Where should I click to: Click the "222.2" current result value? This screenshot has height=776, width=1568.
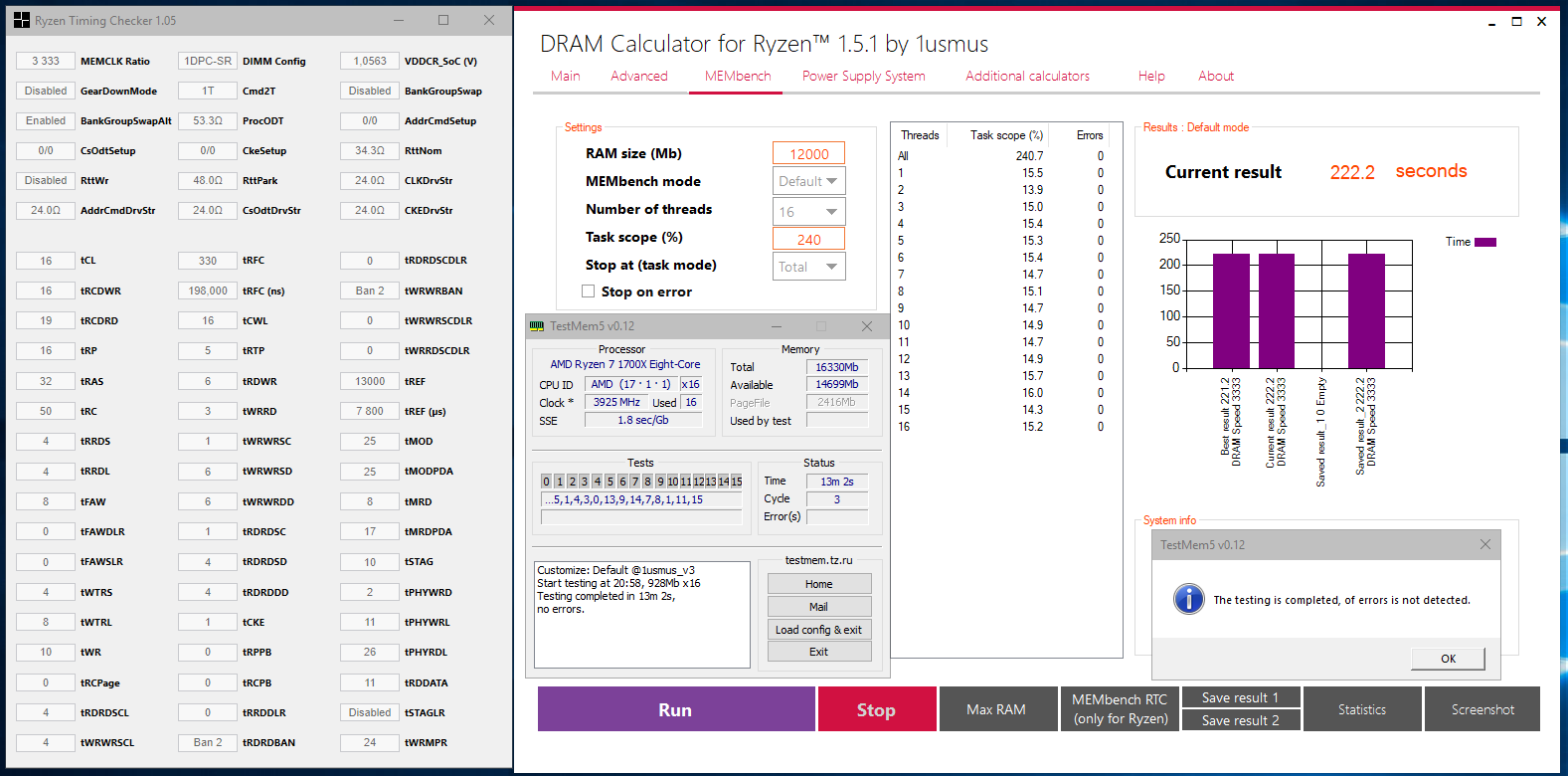coord(1352,172)
